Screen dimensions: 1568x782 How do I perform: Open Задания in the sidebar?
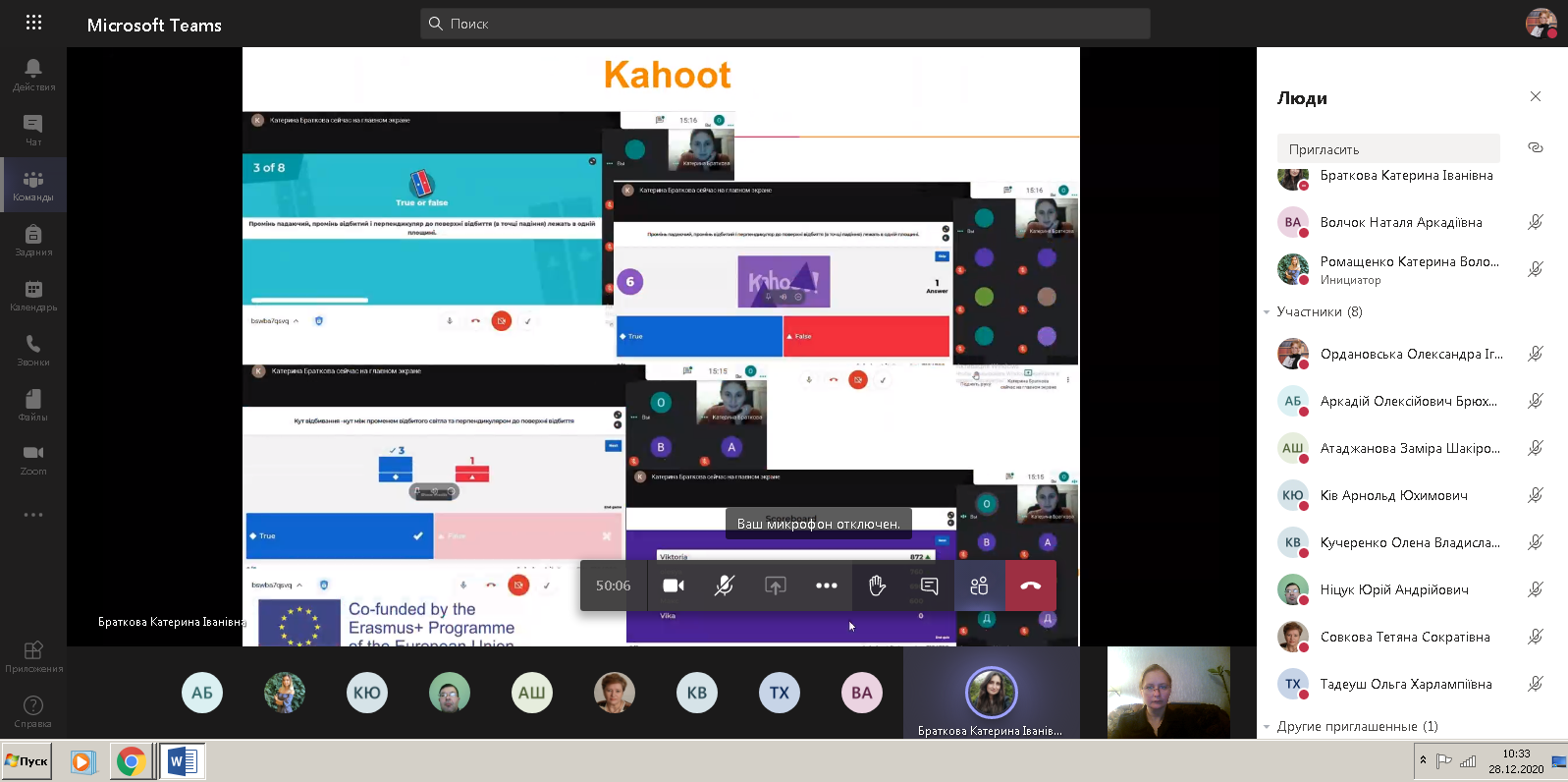[x=33, y=240]
